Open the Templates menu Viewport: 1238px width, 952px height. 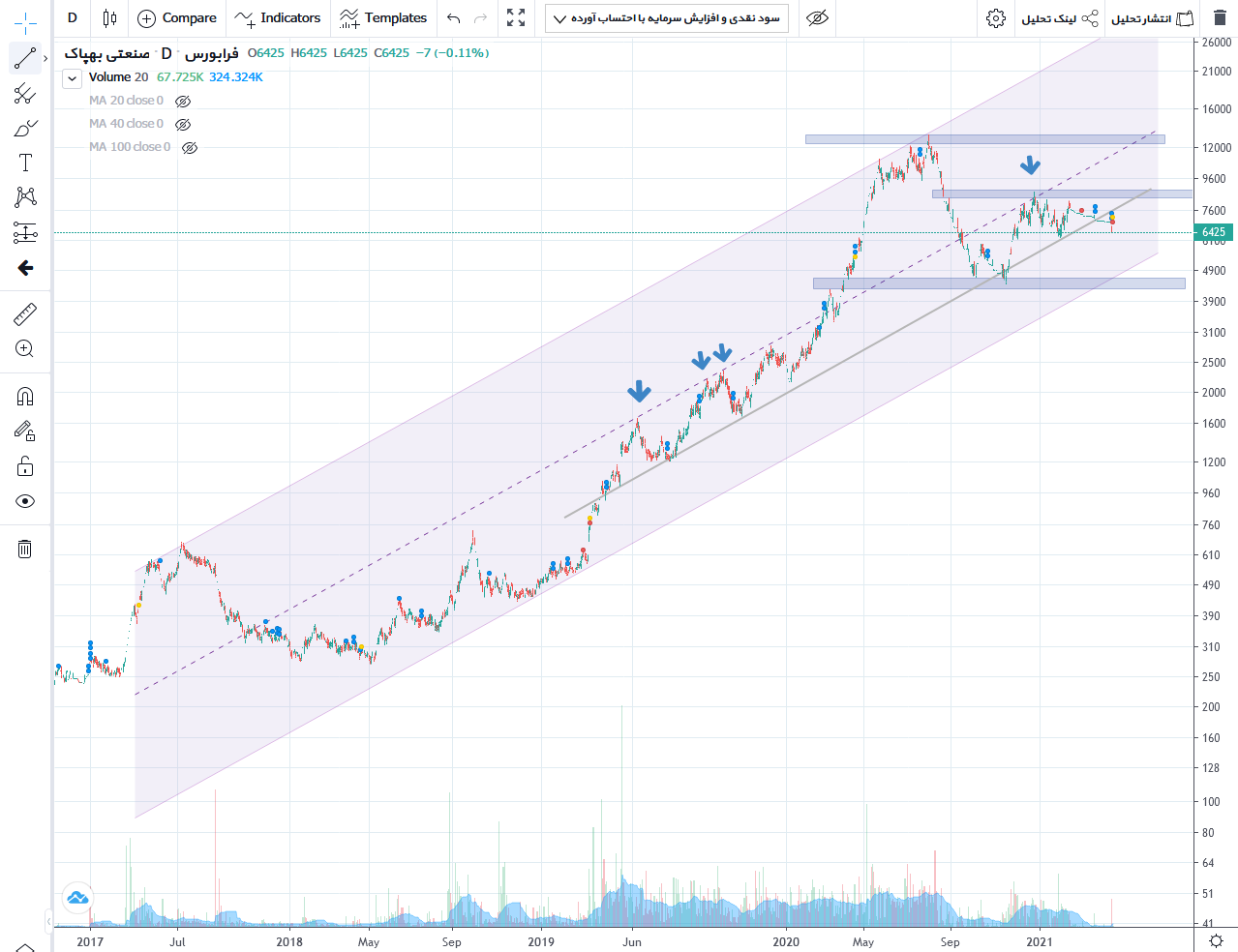[x=383, y=18]
